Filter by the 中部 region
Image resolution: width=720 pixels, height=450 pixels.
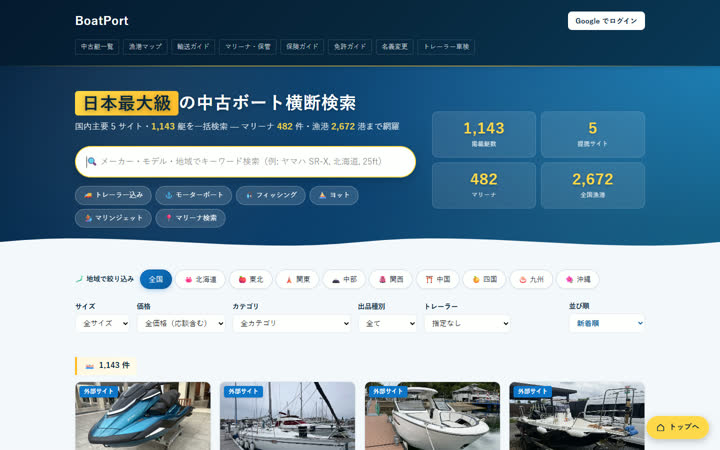(344, 279)
